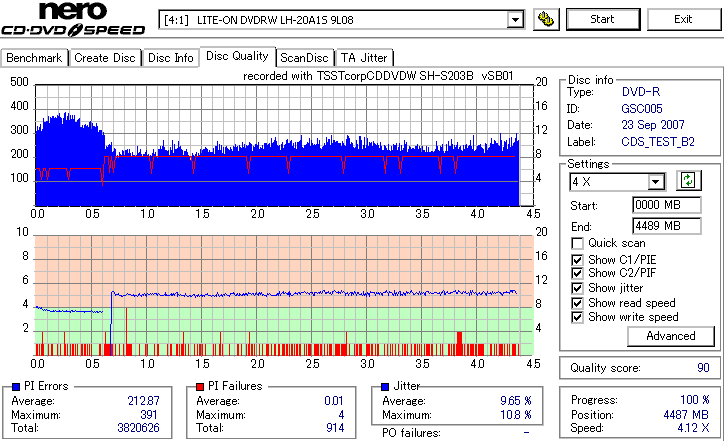Click the PI Failures lower graph
The image size is (724, 441).
click(x=284, y=296)
